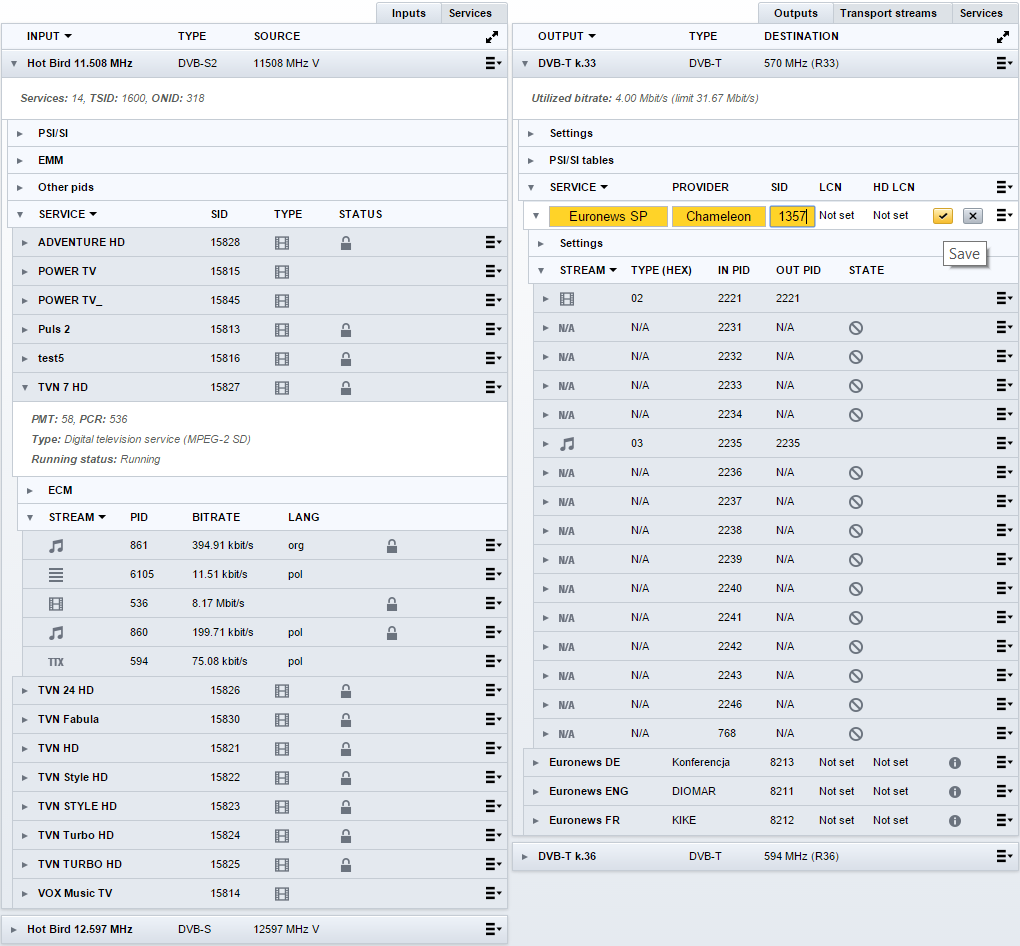
Task: Open menu for Euronews FR service
Action: (1004, 820)
